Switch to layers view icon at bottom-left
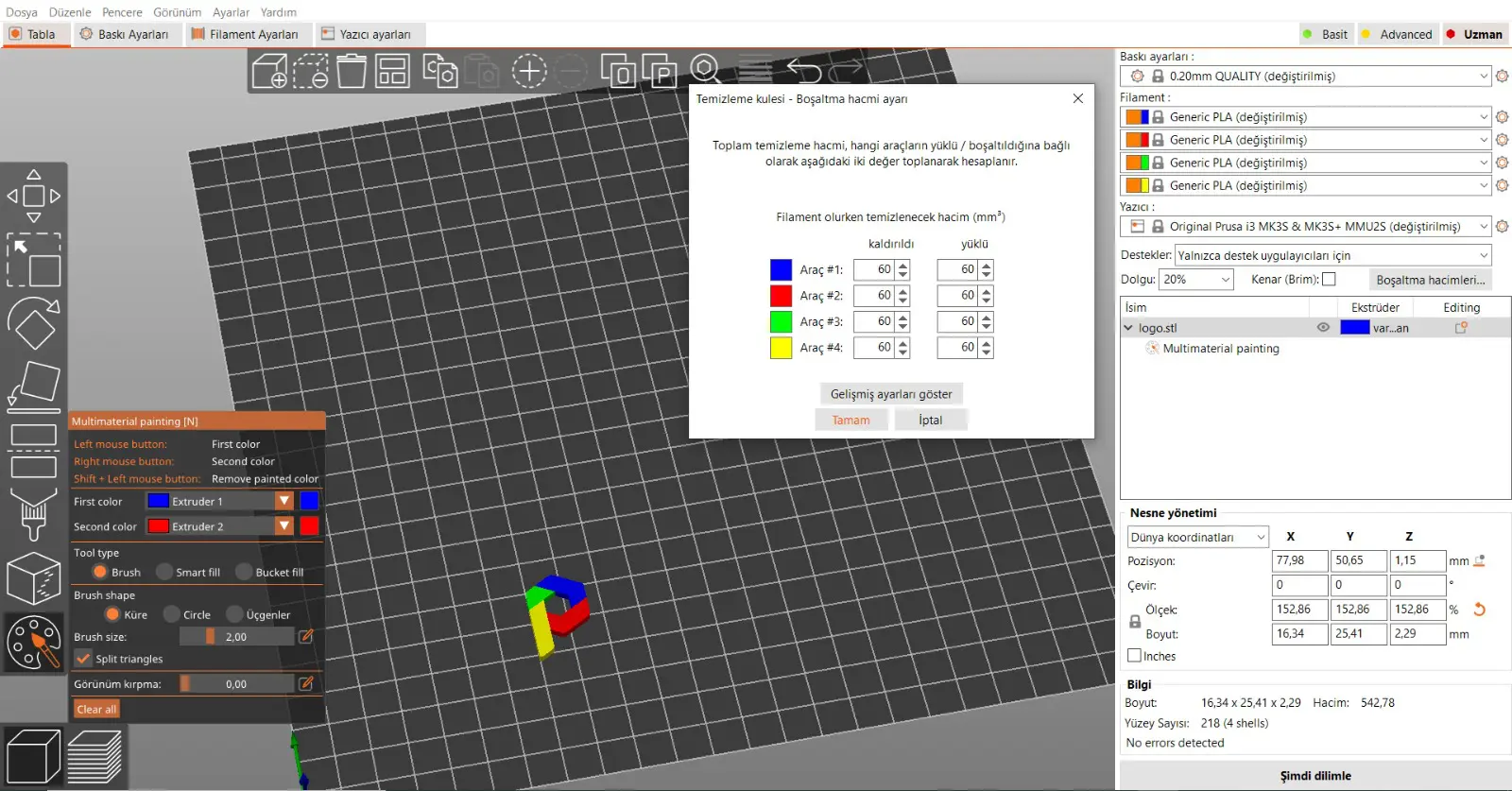 click(94, 757)
